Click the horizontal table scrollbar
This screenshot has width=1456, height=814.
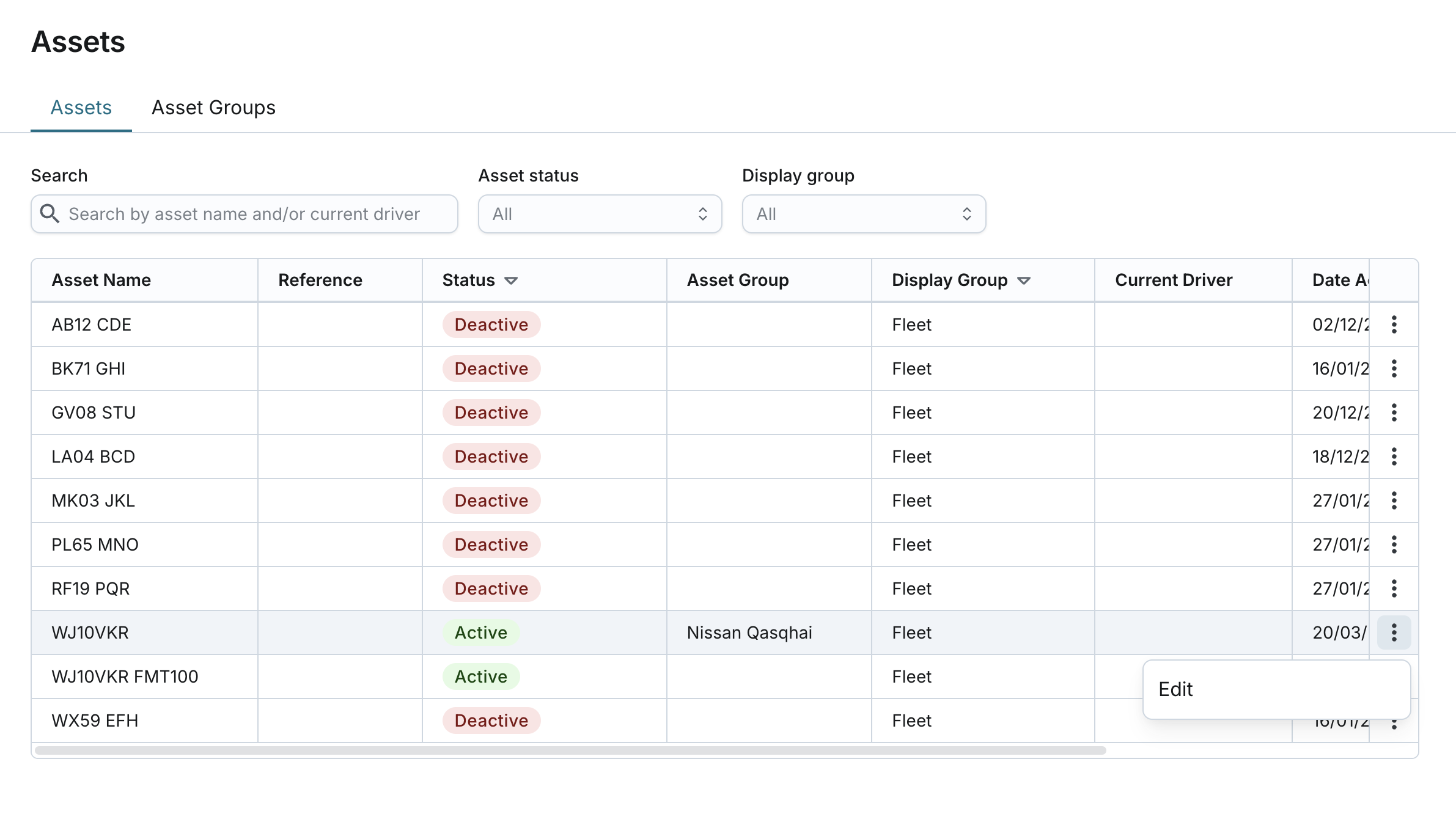570,750
